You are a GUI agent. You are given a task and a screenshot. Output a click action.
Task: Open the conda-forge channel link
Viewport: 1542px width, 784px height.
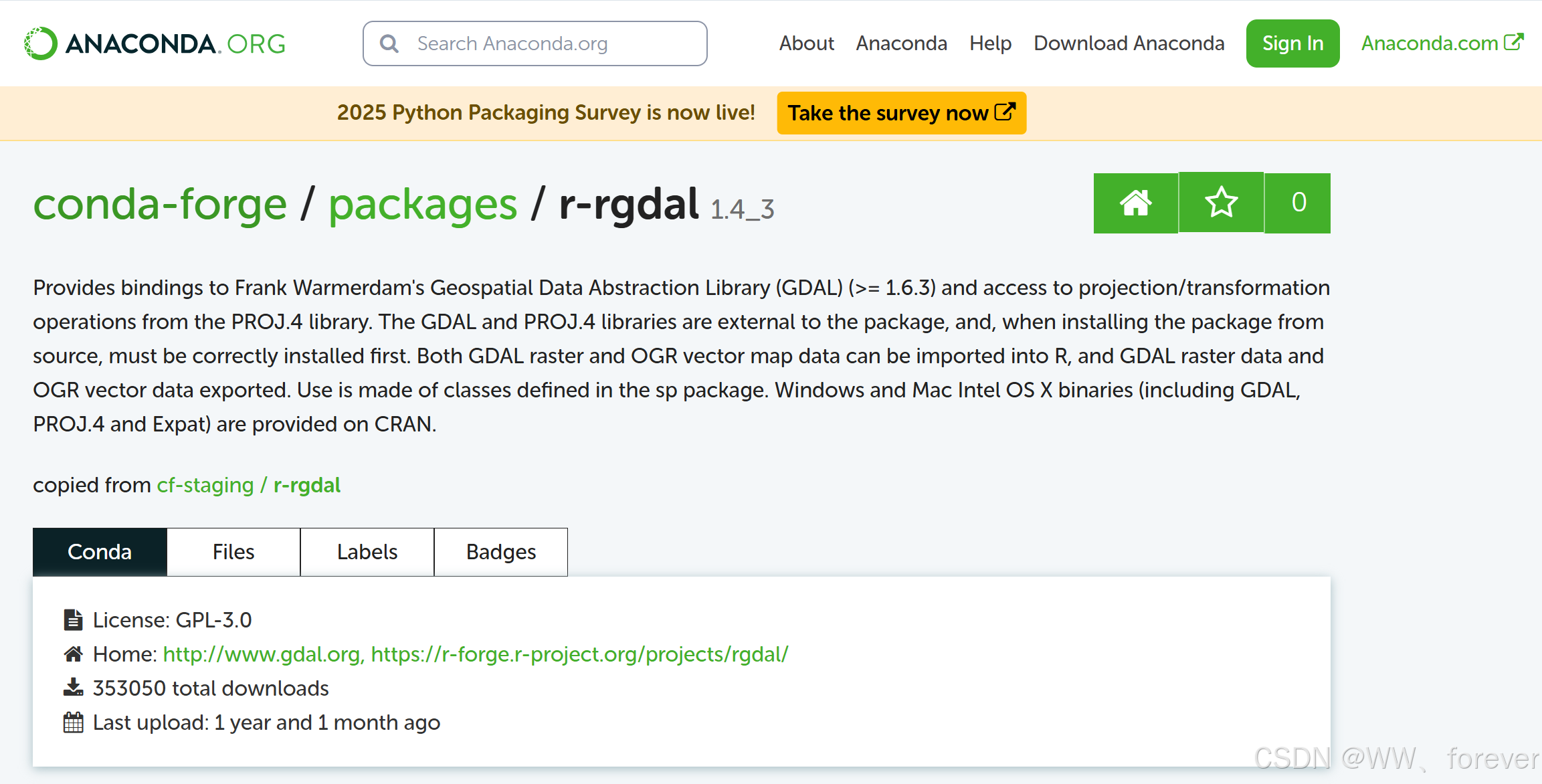[x=159, y=203]
